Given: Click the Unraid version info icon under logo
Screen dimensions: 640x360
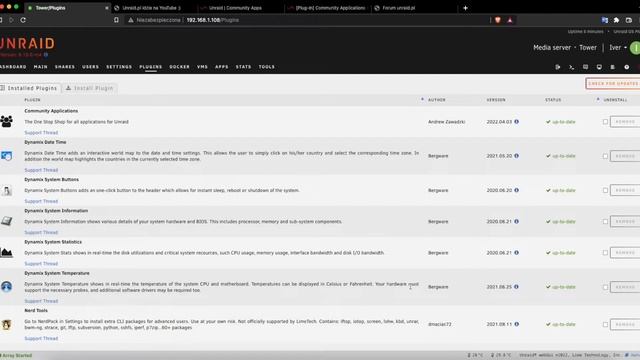Looking at the screenshot, I should click(x=46, y=55).
